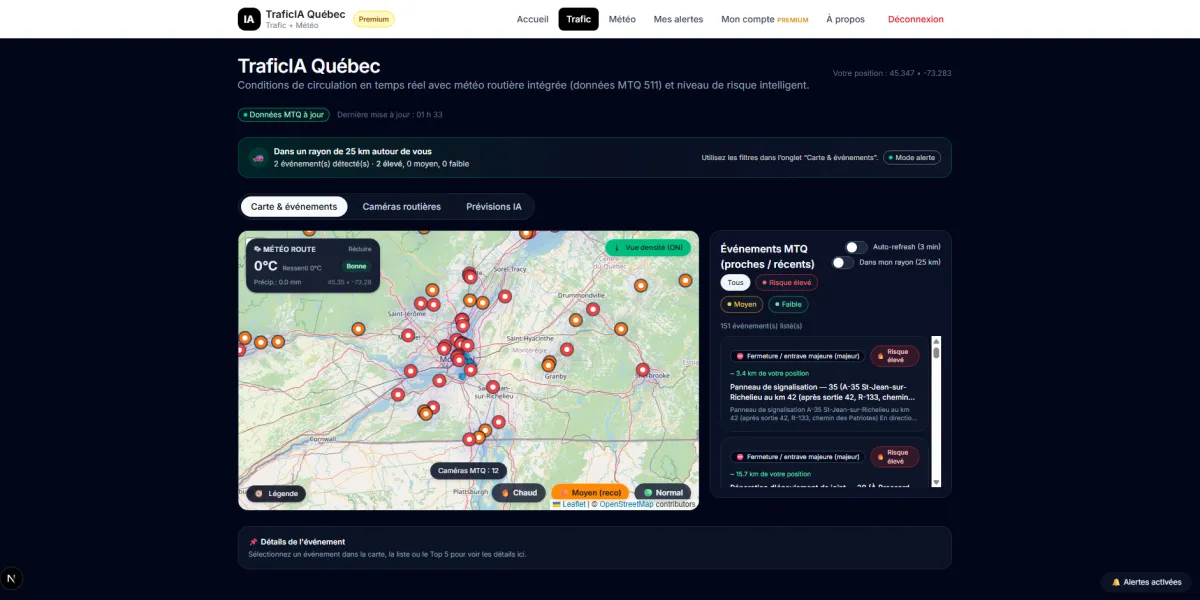The image size is (1200, 600).
Task: Click the IA logo icon in header
Action: pos(249,19)
